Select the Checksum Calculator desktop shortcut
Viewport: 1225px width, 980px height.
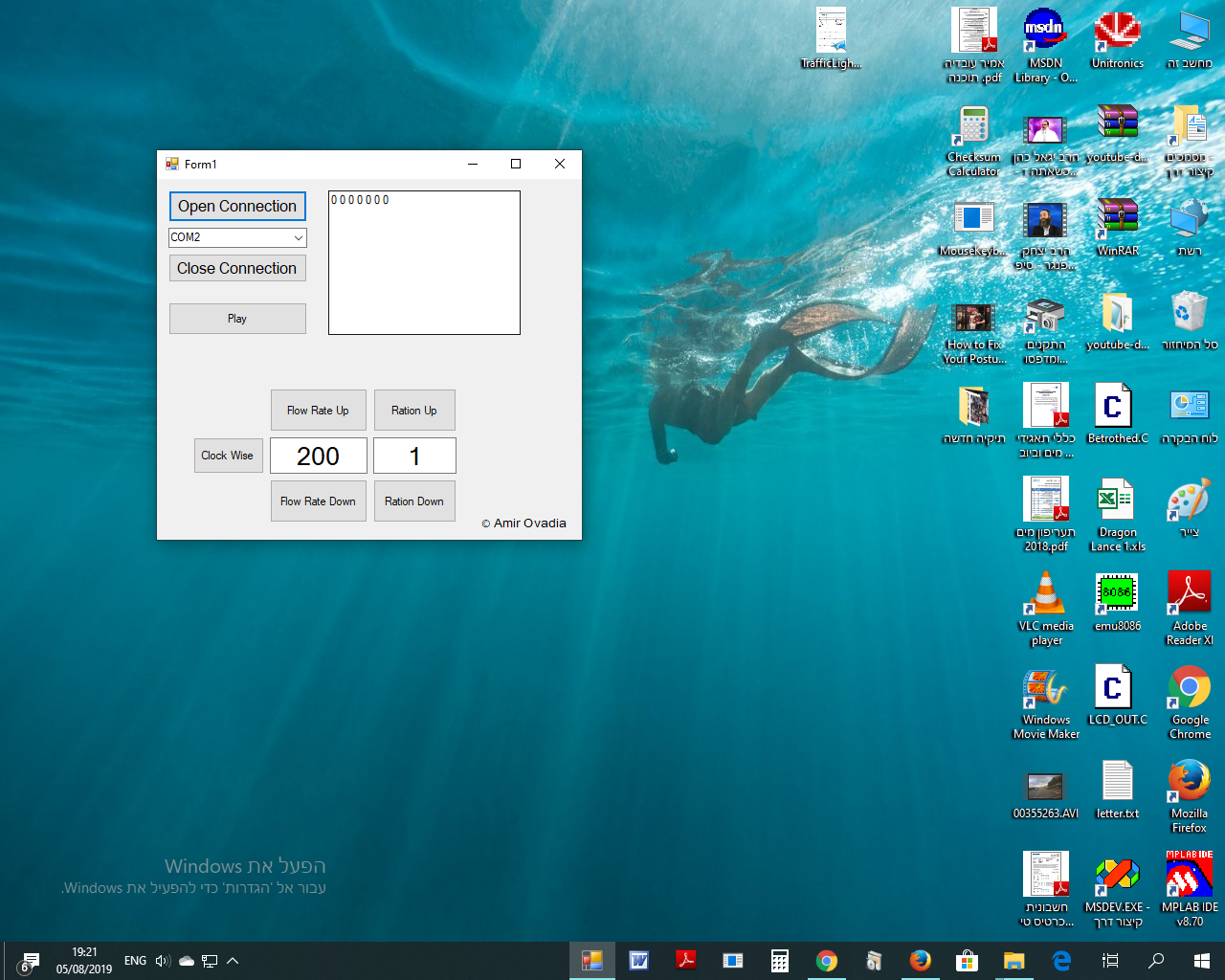[973, 141]
